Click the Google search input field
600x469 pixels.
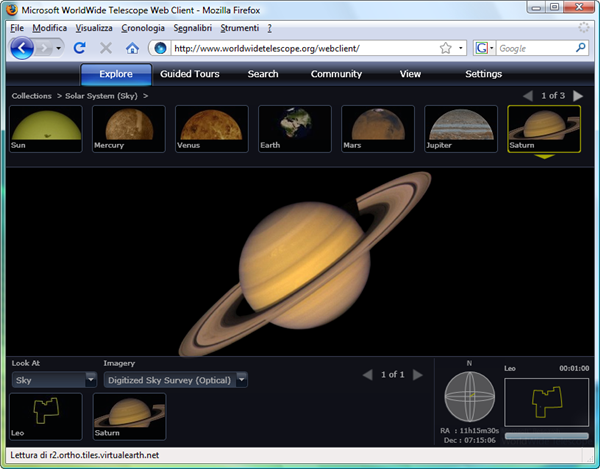tap(530, 48)
